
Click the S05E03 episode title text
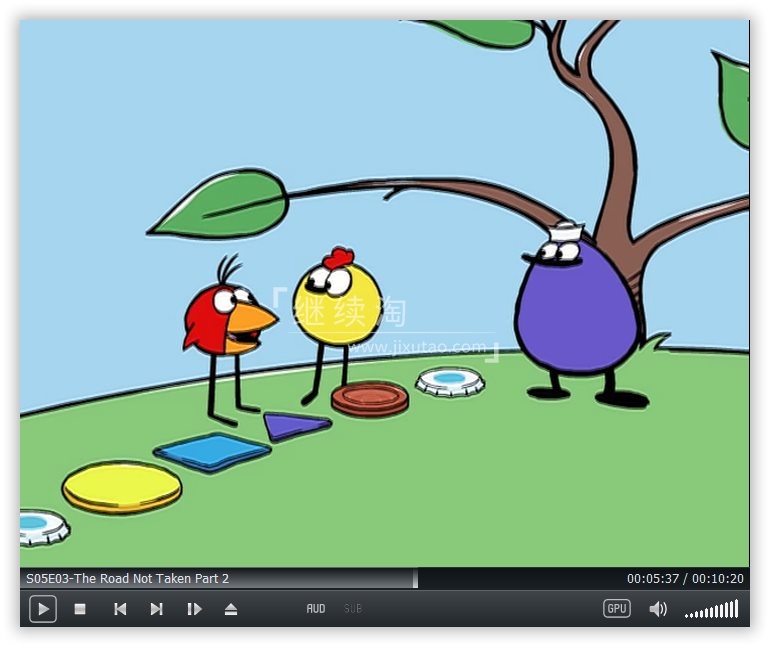(127, 578)
